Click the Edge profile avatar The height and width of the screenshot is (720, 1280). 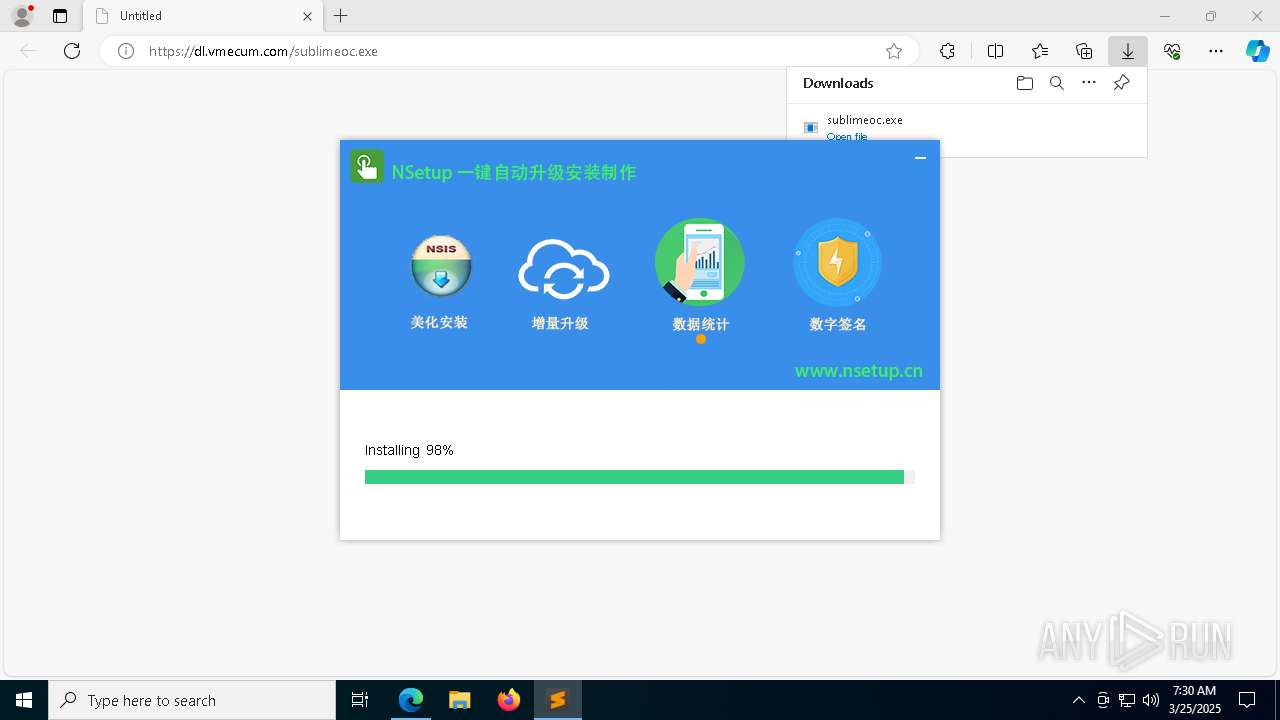(x=22, y=15)
